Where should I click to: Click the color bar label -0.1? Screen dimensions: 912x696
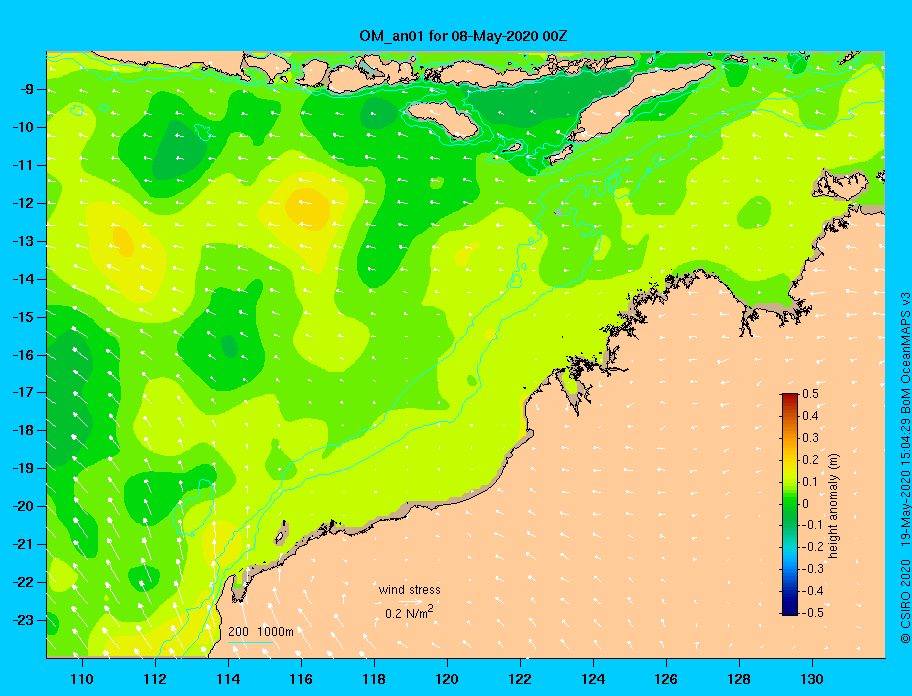(x=812, y=525)
